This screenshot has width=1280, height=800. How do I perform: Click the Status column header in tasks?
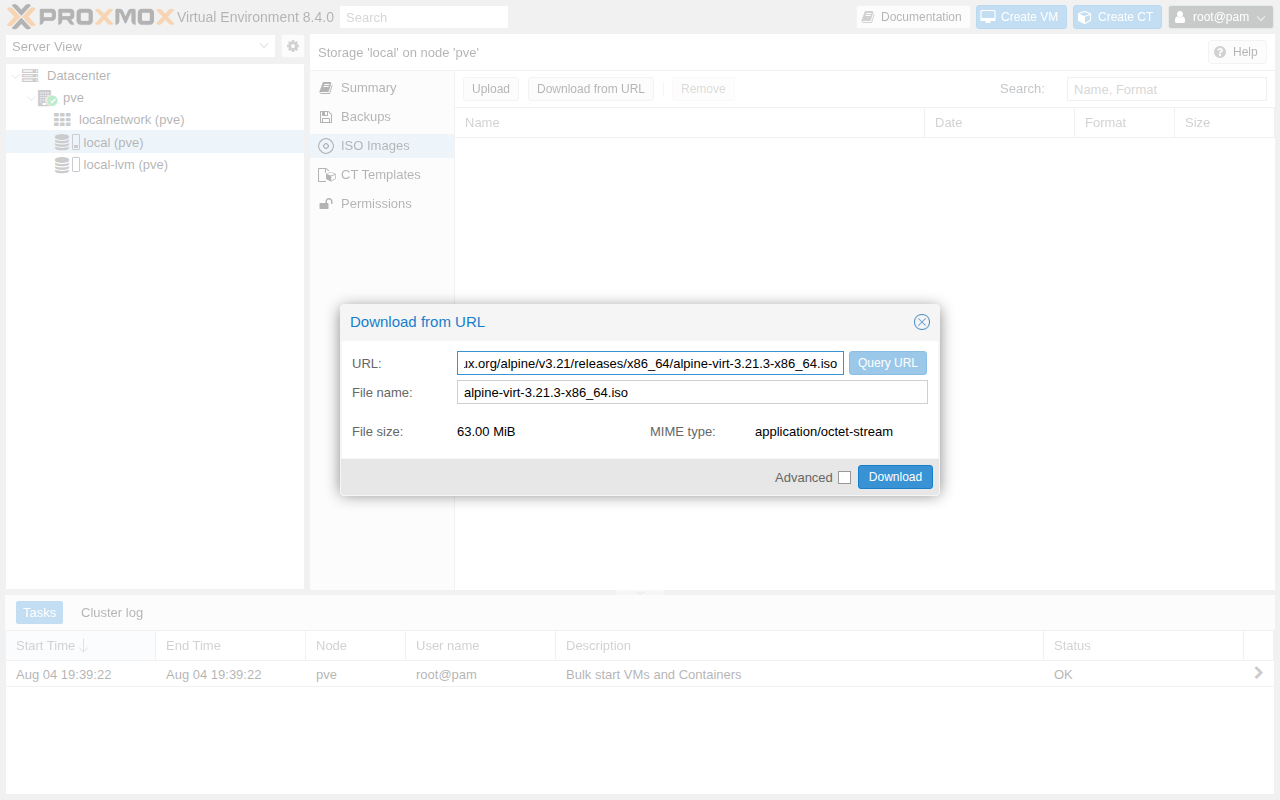point(1144,646)
